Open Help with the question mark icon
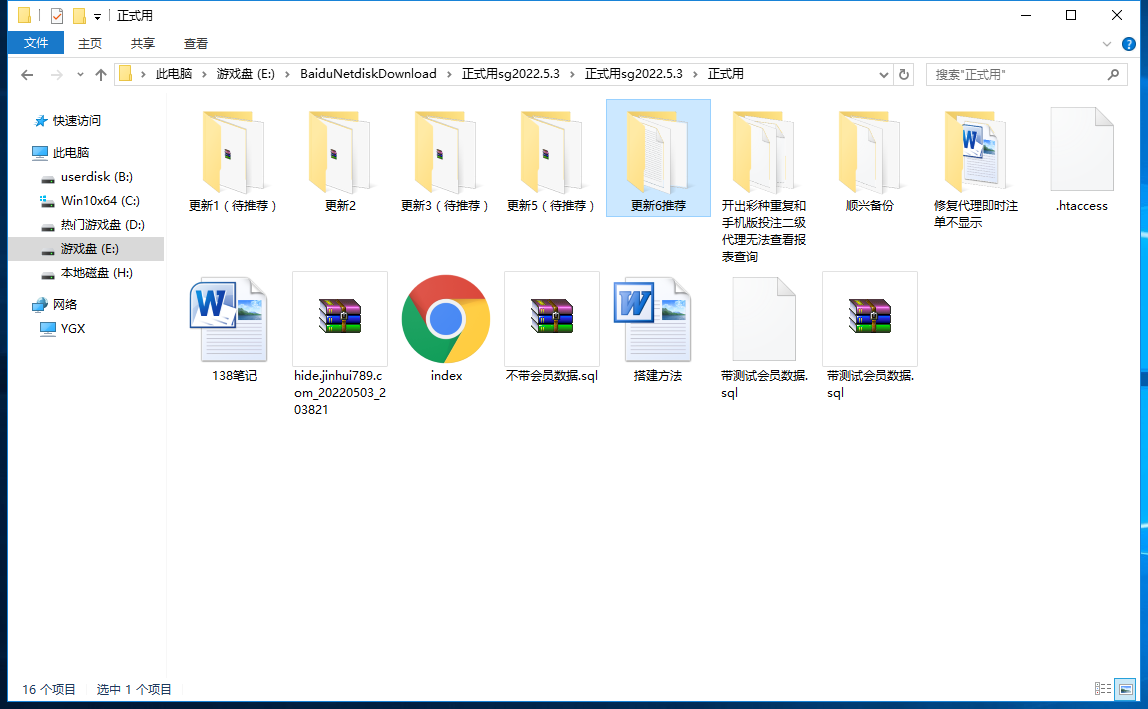The image size is (1148, 709). [x=1129, y=44]
